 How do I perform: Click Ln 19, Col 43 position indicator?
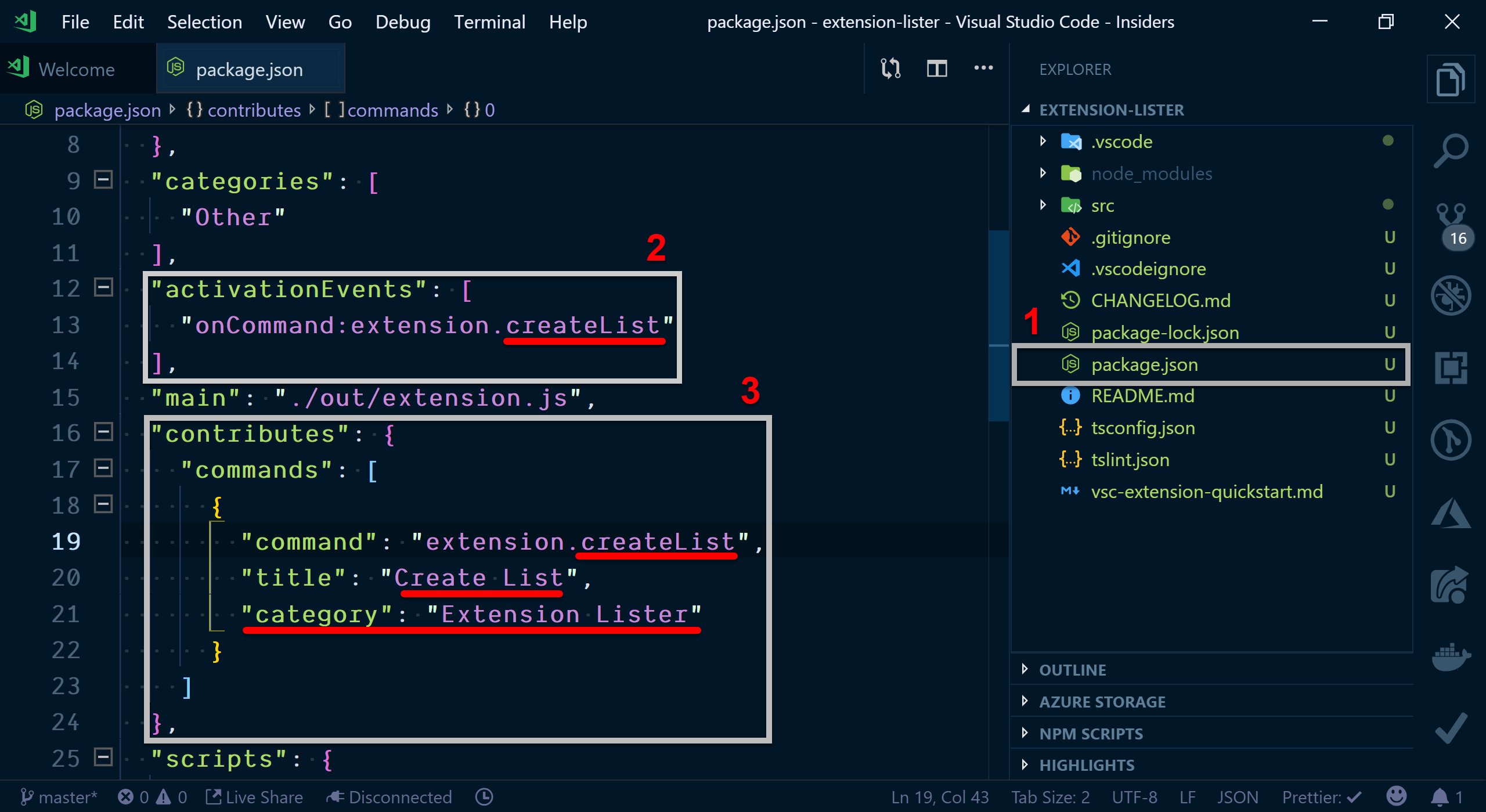(940, 797)
